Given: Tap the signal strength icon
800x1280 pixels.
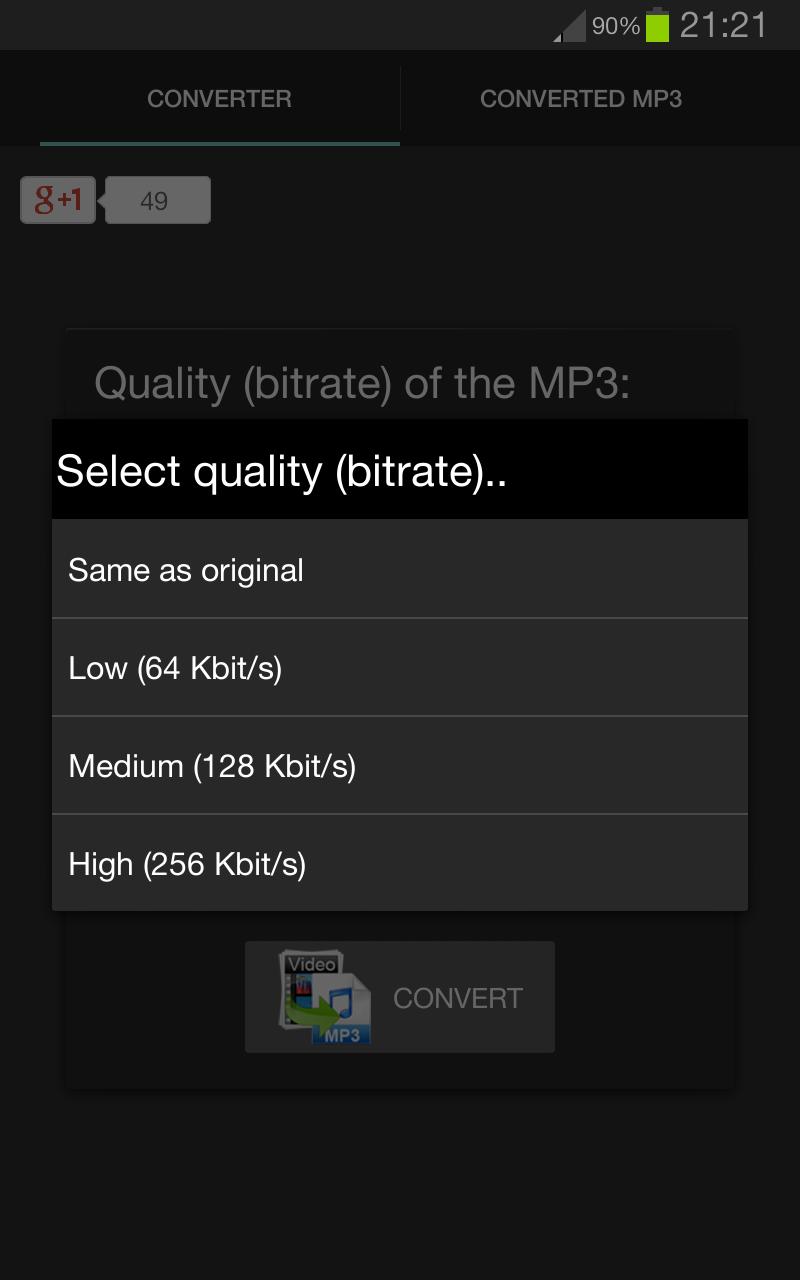Looking at the screenshot, I should pos(570,27).
